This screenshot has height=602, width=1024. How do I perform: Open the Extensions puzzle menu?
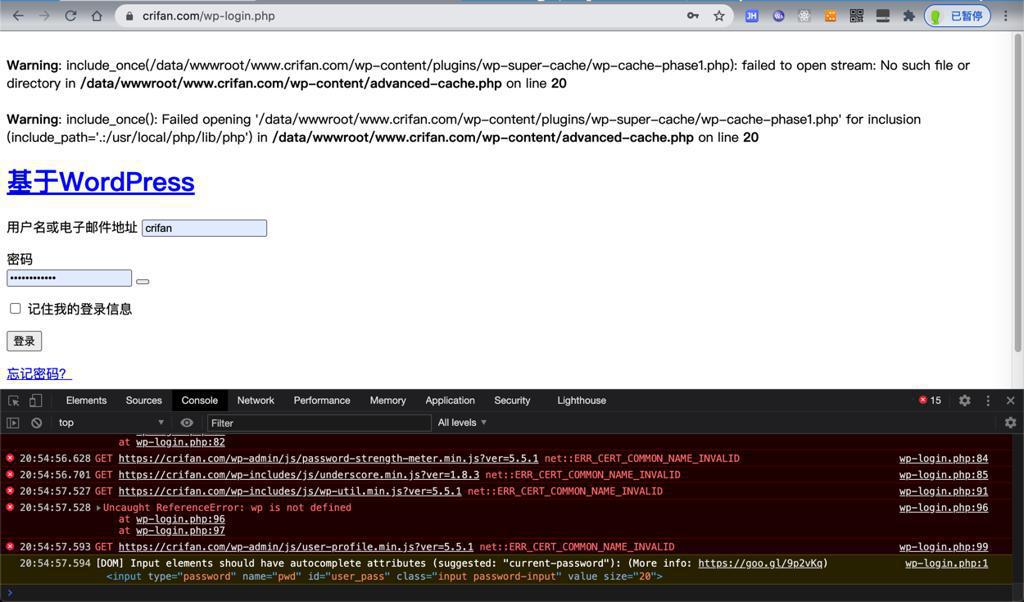908,16
